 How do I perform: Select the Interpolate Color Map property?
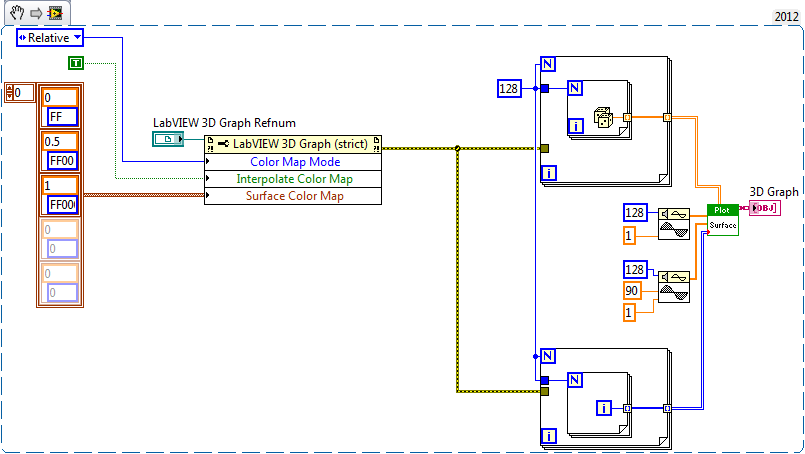[294, 179]
